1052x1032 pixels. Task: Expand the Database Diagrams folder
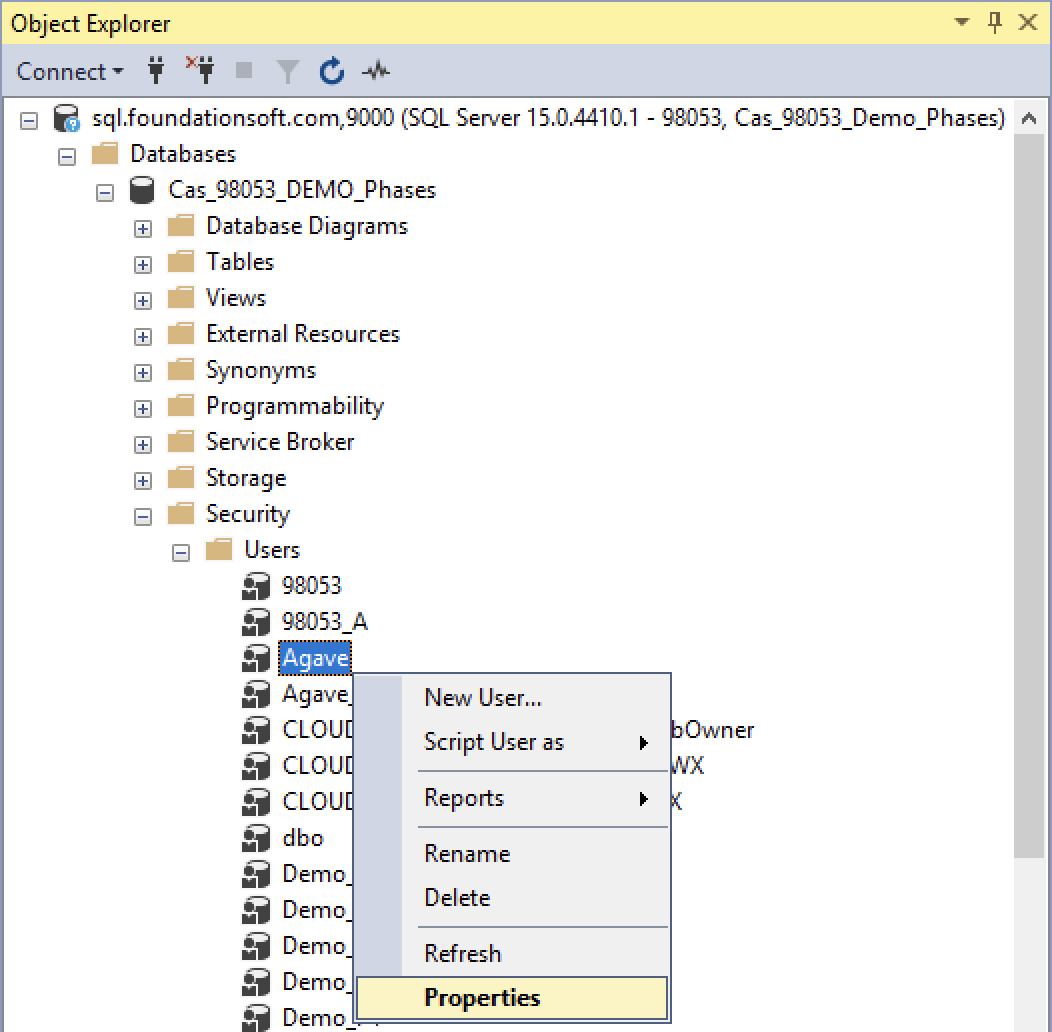(142, 229)
